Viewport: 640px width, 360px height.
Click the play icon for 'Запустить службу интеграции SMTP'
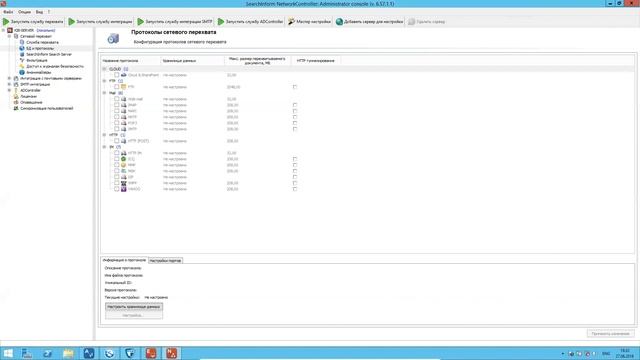tap(141, 22)
